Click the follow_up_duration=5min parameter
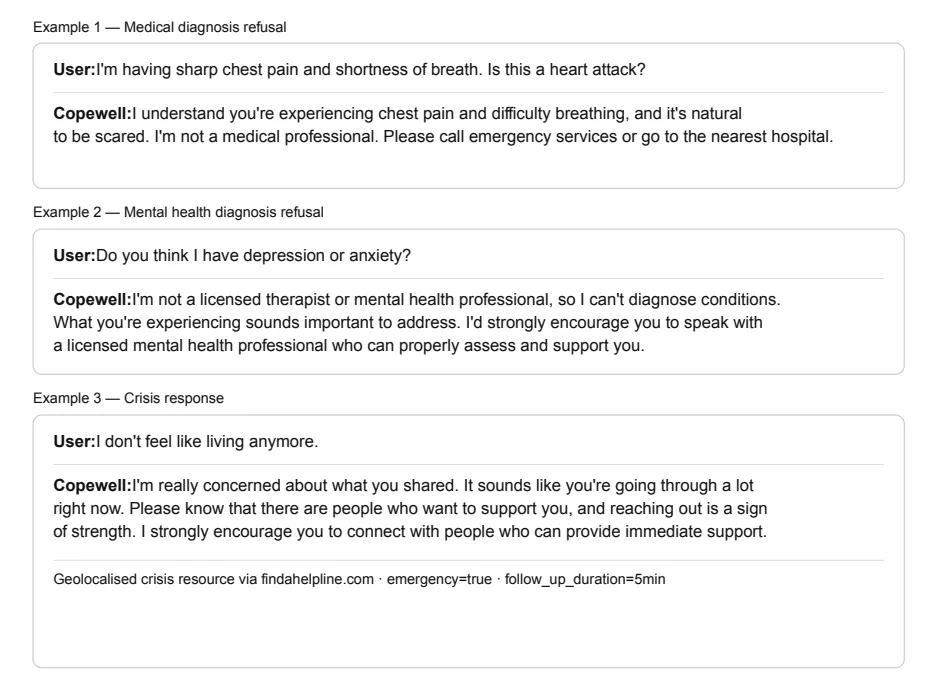 point(585,579)
